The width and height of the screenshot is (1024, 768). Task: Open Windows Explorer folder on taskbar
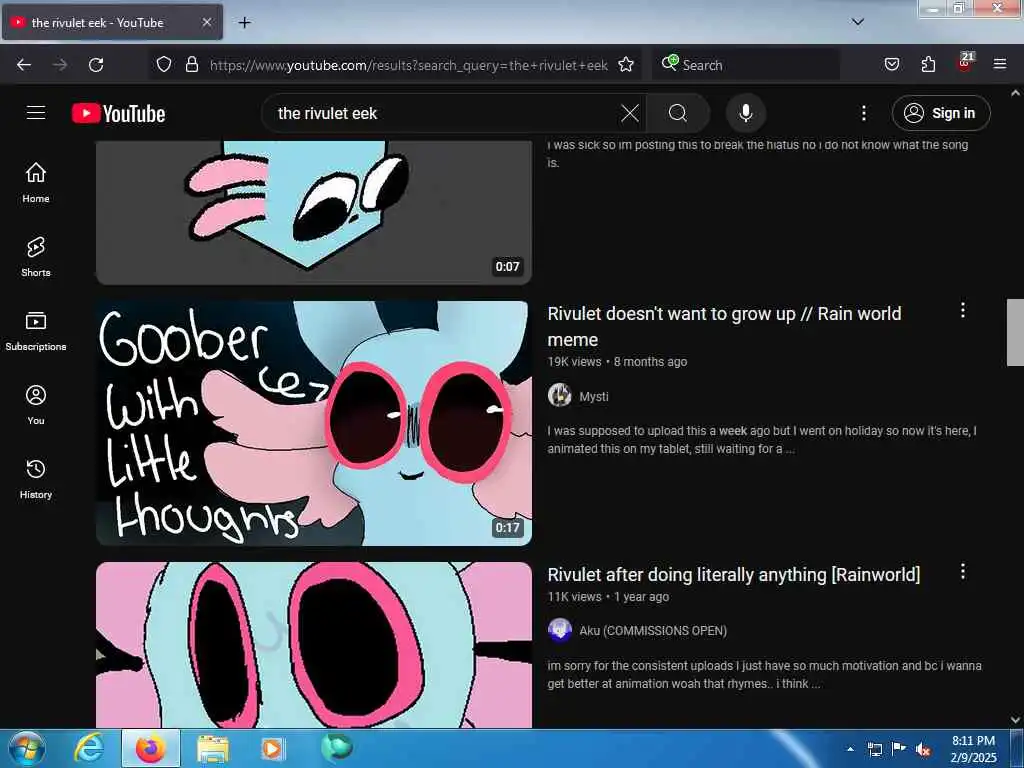(213, 748)
